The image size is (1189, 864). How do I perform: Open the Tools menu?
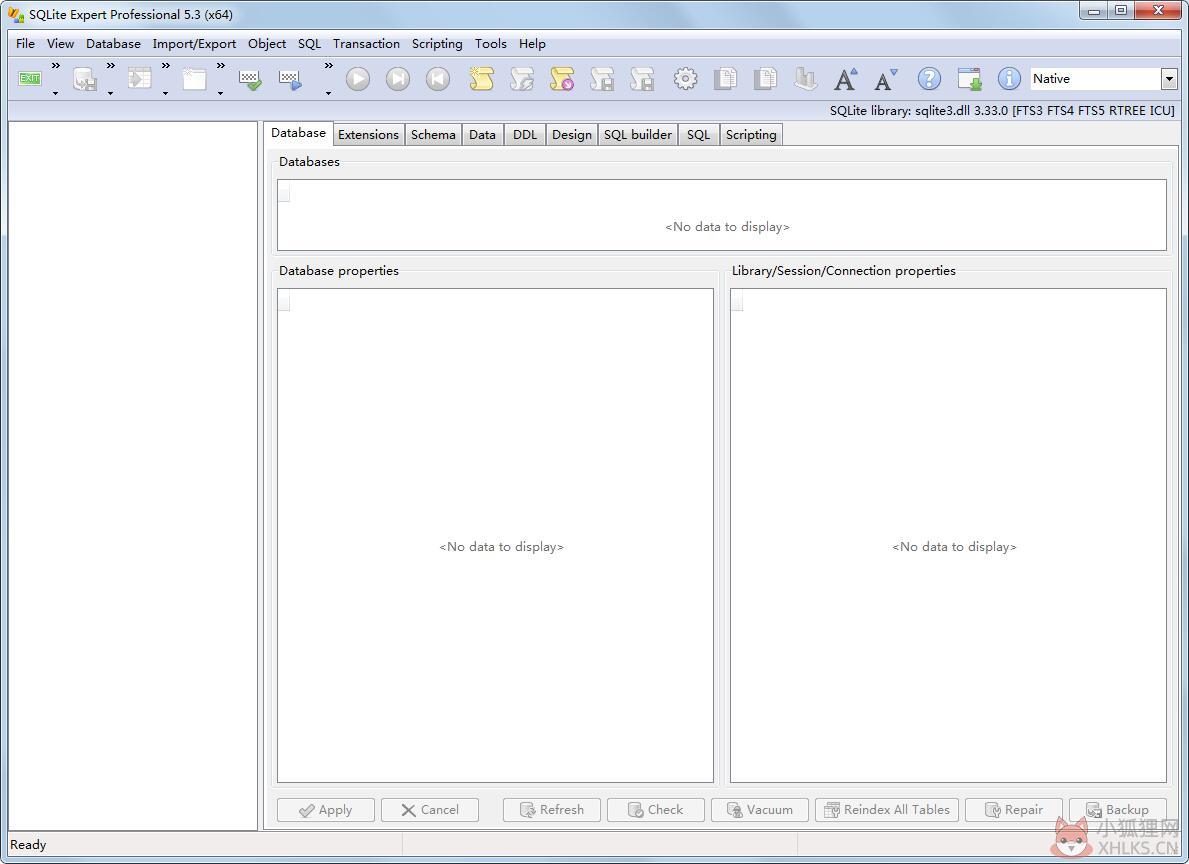(491, 44)
